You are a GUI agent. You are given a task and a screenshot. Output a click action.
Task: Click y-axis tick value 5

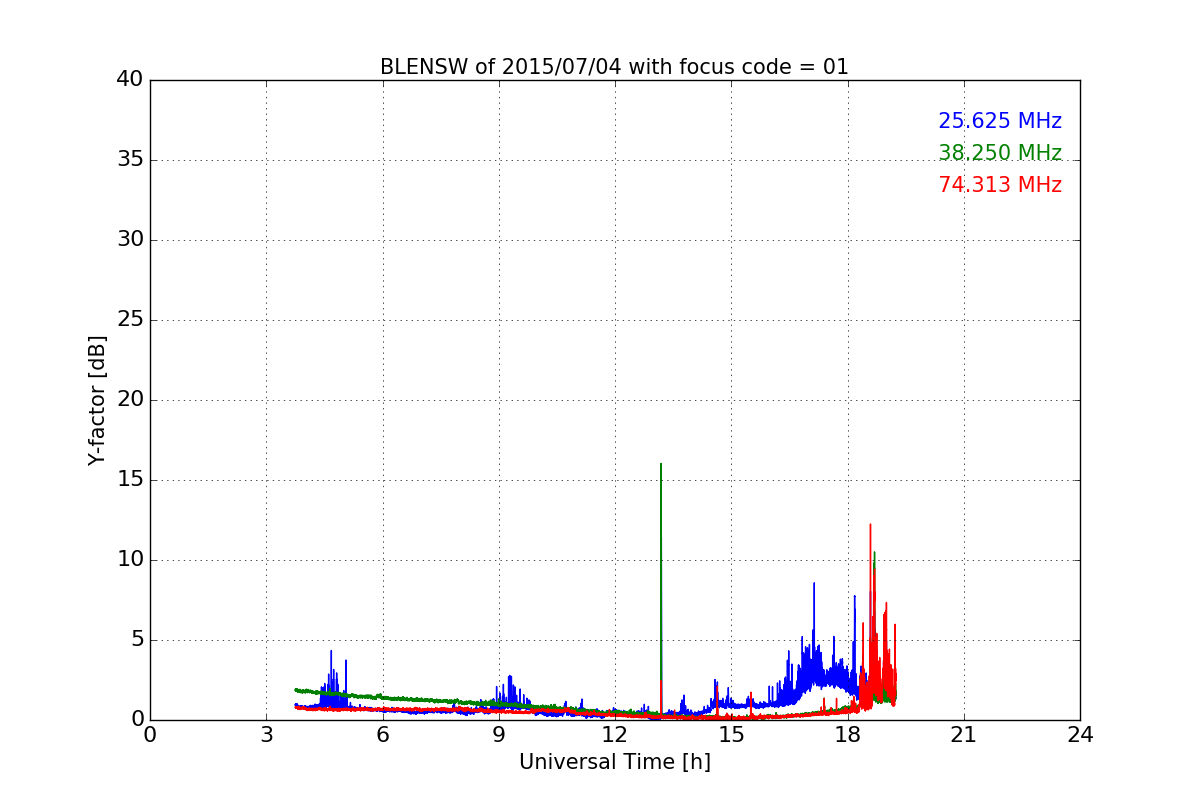click(136, 640)
